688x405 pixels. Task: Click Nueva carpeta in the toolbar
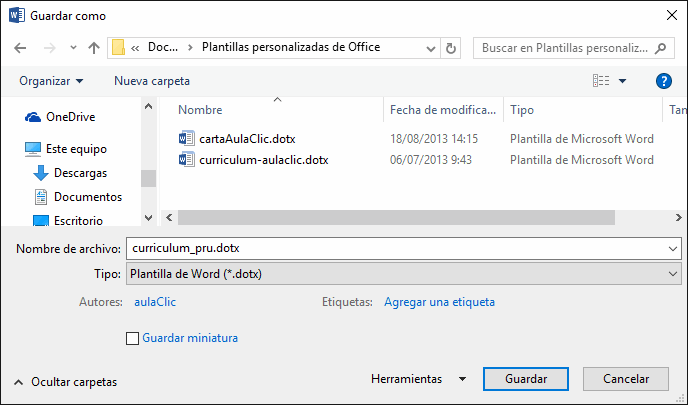coord(152,81)
